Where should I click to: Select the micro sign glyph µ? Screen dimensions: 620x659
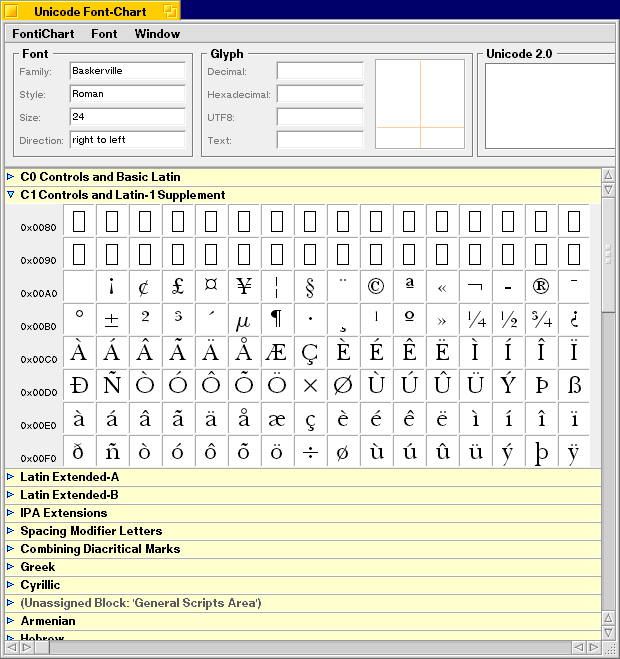[244, 319]
